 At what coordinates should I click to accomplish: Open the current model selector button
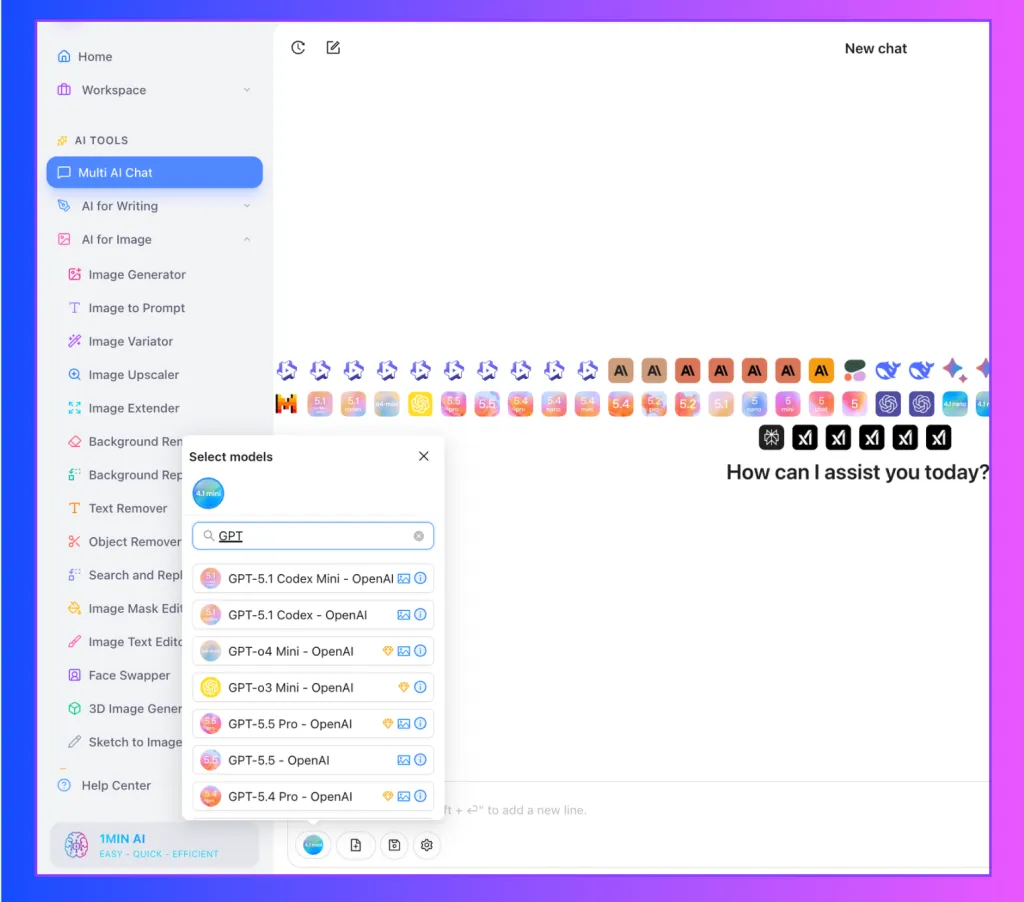click(313, 845)
